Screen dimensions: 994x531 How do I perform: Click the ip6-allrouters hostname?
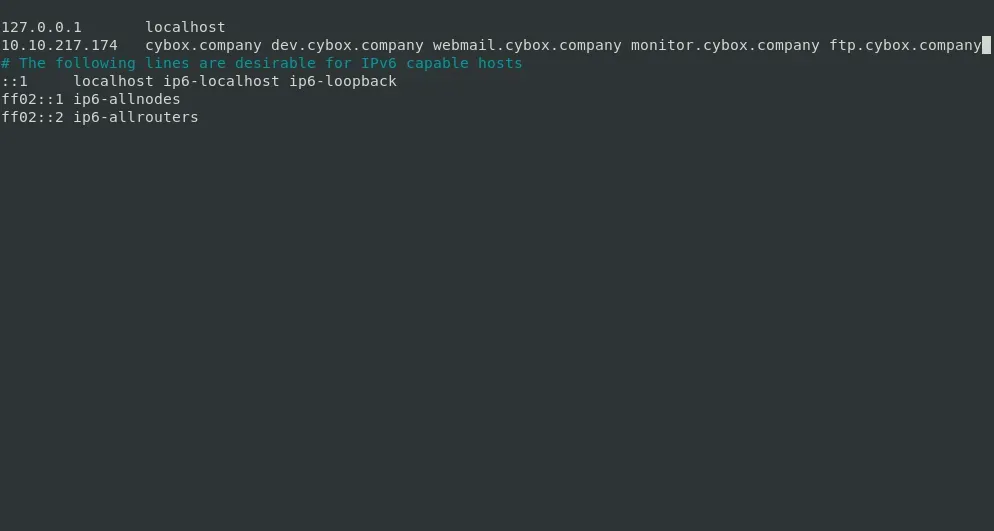136,117
